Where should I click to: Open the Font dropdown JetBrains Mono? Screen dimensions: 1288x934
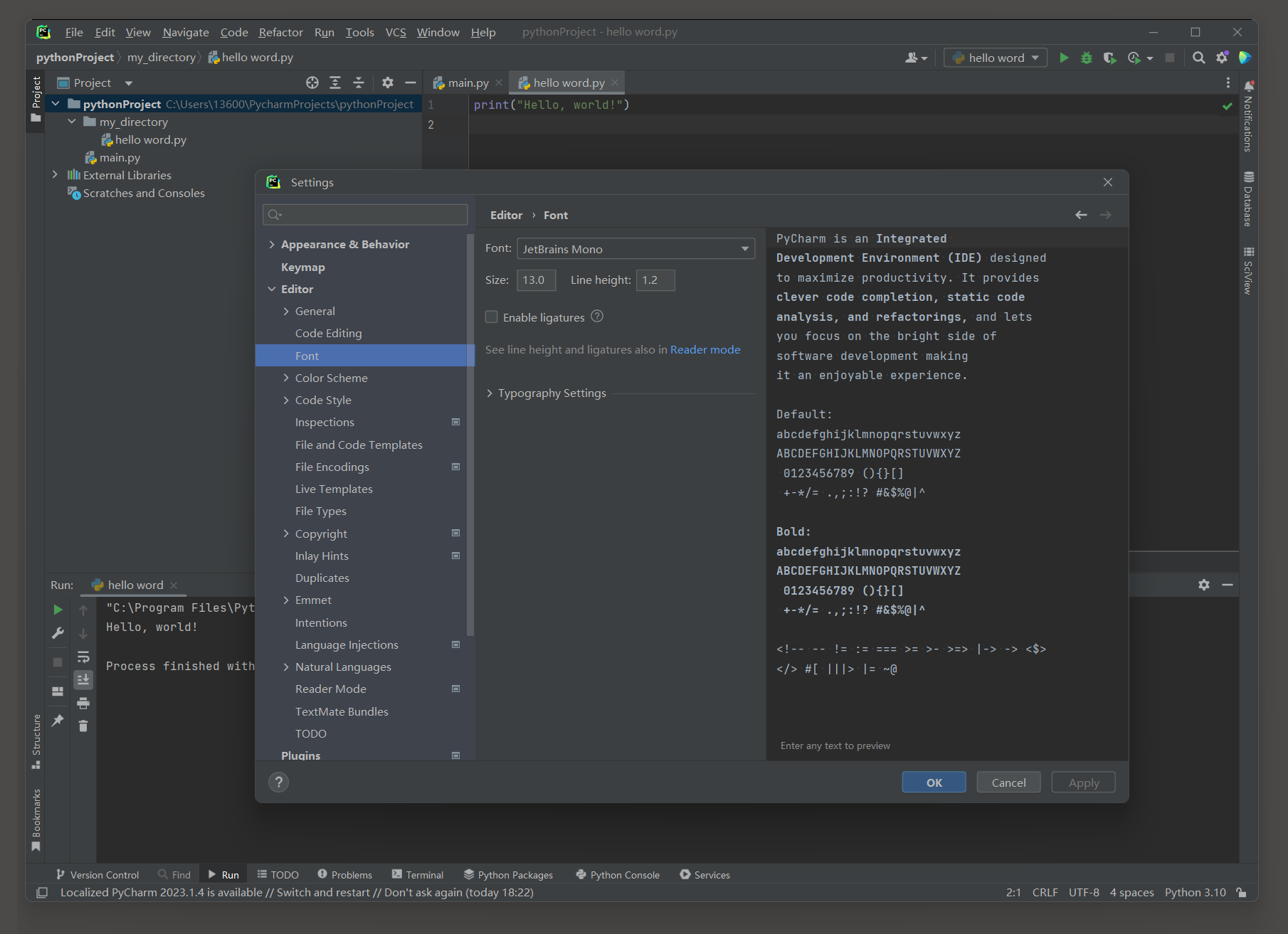(635, 249)
